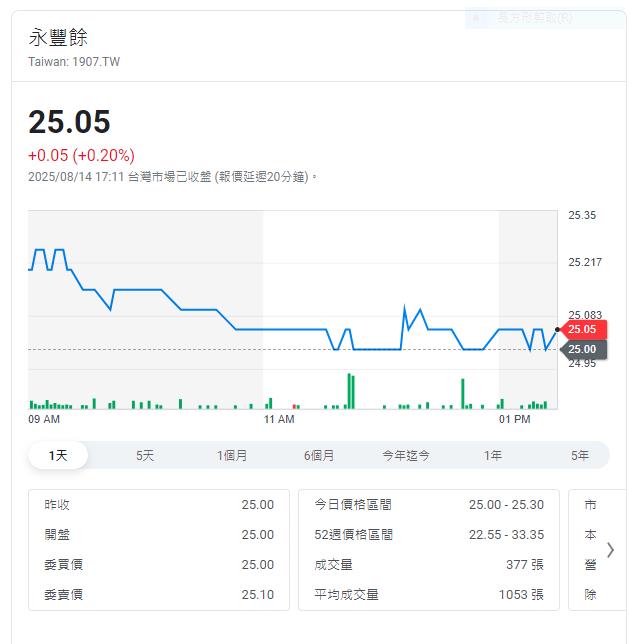Click the 25.00 - 25.30 day range value
Viewport: 643px width, 644px height.
click(x=506, y=504)
